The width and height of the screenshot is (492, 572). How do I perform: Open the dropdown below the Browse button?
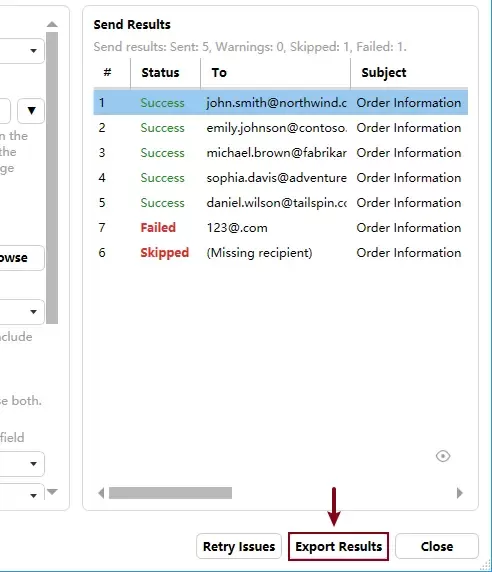33,312
